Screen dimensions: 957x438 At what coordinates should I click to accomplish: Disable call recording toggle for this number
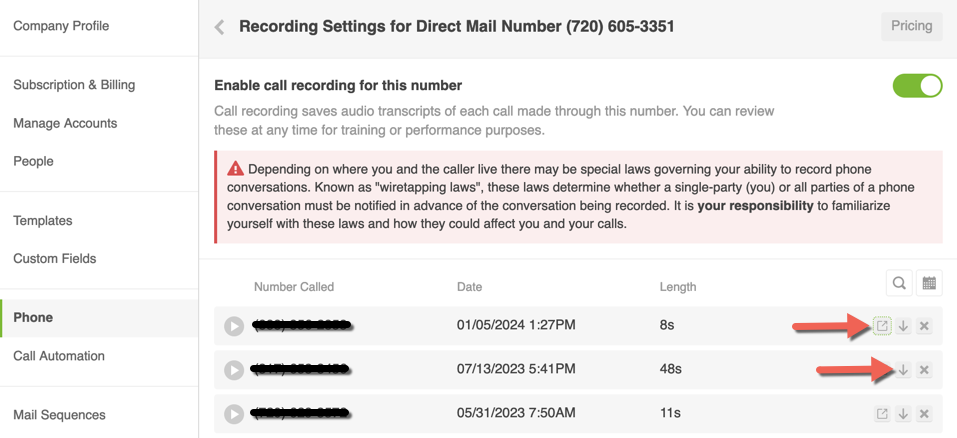coord(917,86)
